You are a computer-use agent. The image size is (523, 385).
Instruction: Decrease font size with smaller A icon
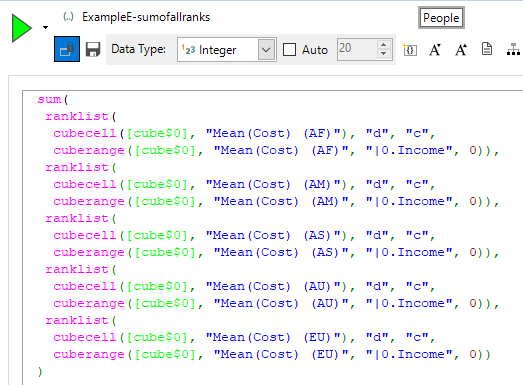[x=435, y=50]
